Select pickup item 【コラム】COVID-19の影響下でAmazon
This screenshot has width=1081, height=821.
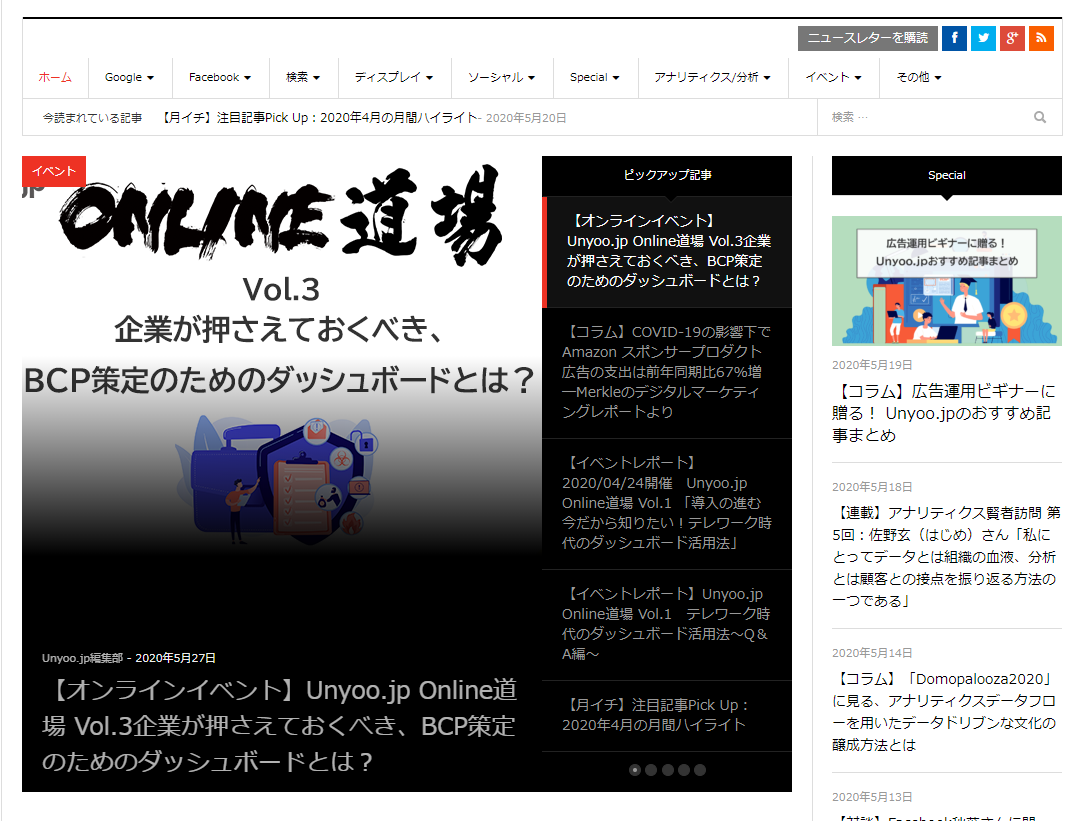[667, 372]
